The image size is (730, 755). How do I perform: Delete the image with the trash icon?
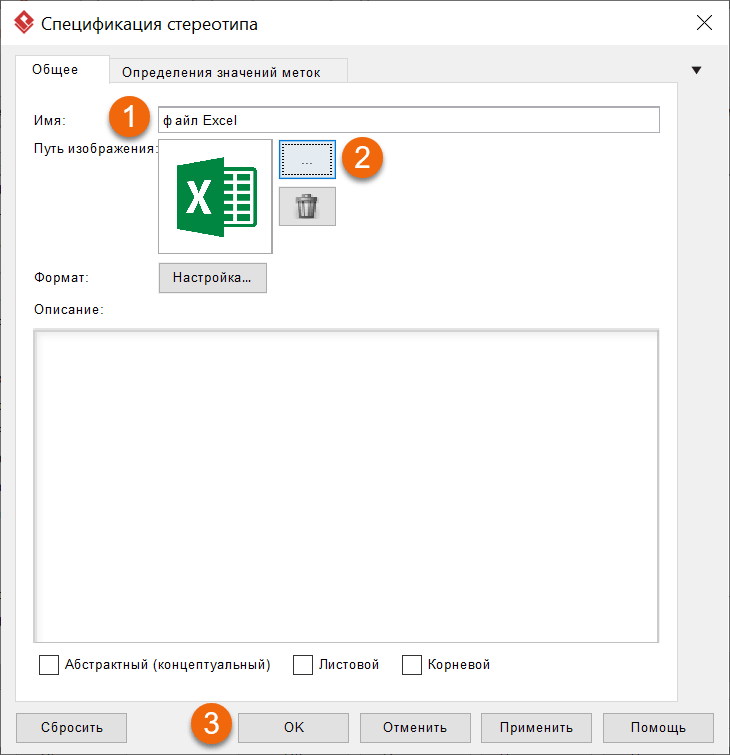307,206
